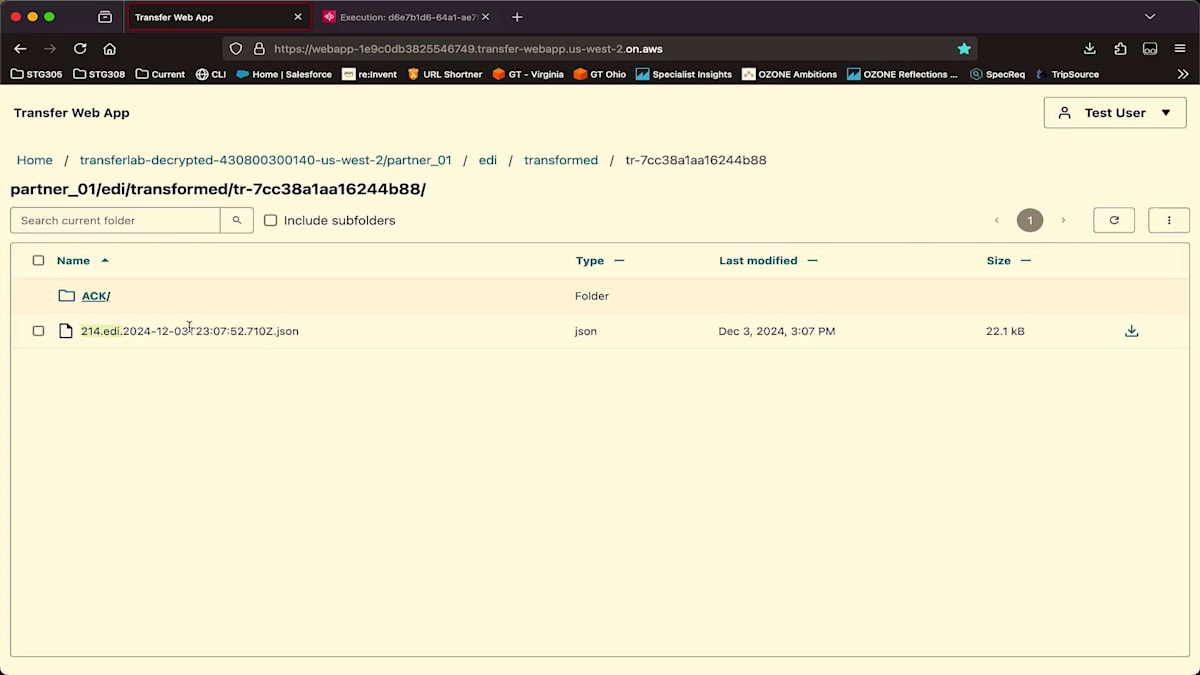Switch to Transfer Web App tab
The width and height of the screenshot is (1200, 675).
point(218,17)
